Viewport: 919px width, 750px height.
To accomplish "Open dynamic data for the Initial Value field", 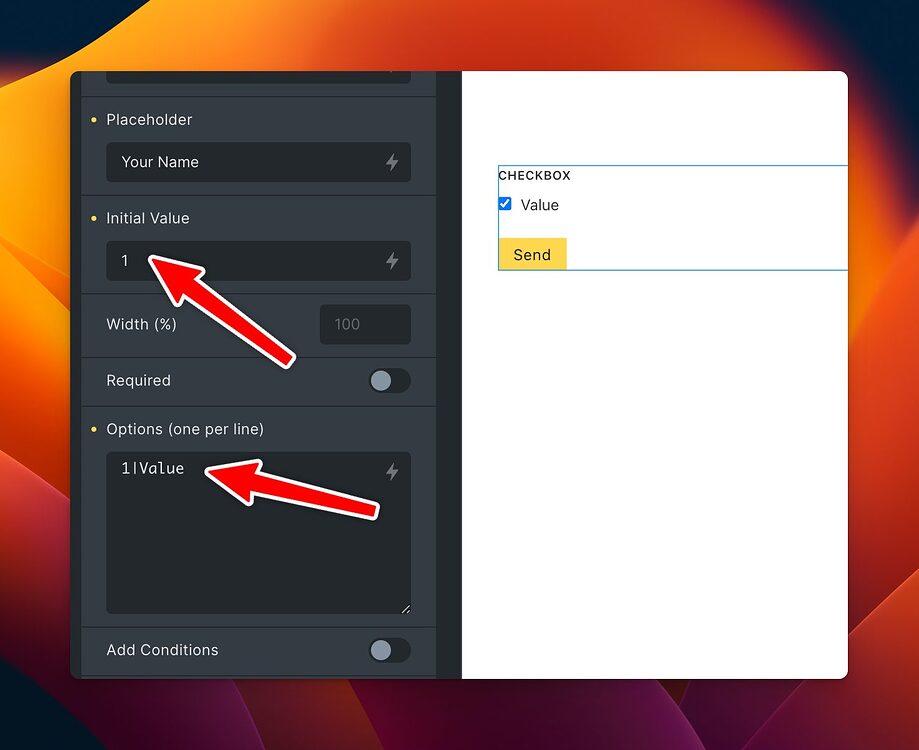I will click(393, 260).
